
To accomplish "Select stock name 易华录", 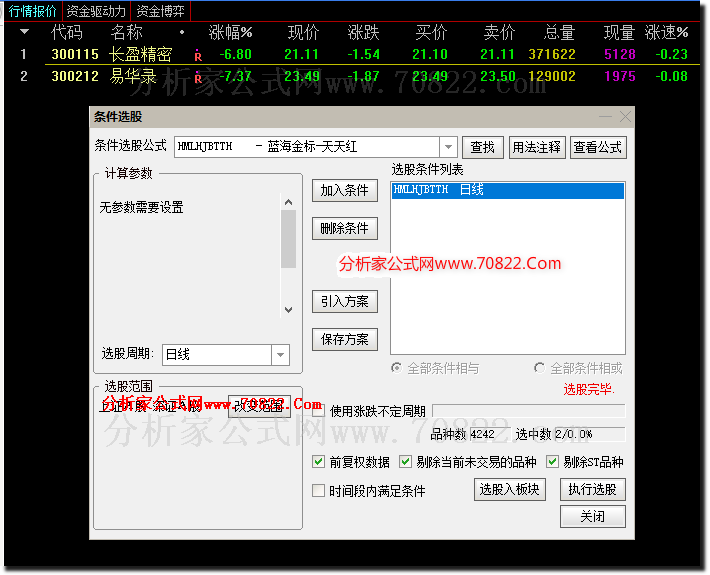I will tap(133, 76).
